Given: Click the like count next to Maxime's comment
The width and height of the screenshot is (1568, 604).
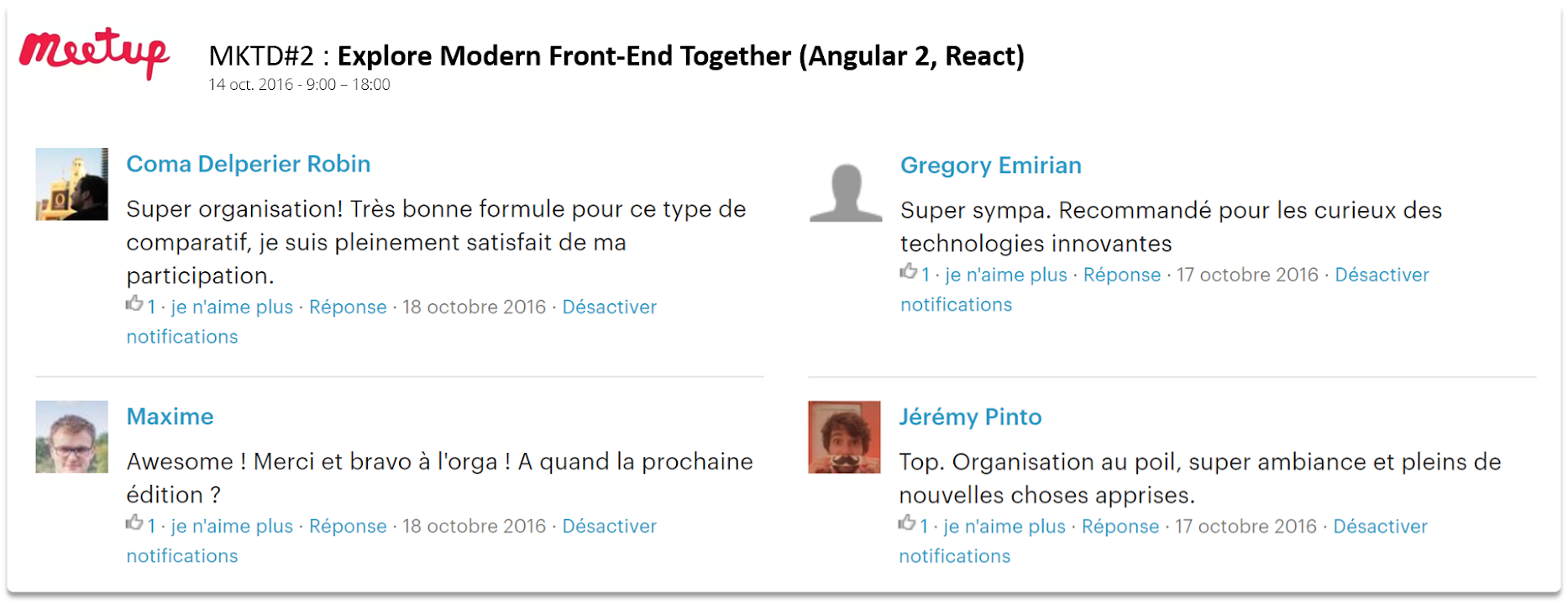Looking at the screenshot, I should [x=151, y=526].
